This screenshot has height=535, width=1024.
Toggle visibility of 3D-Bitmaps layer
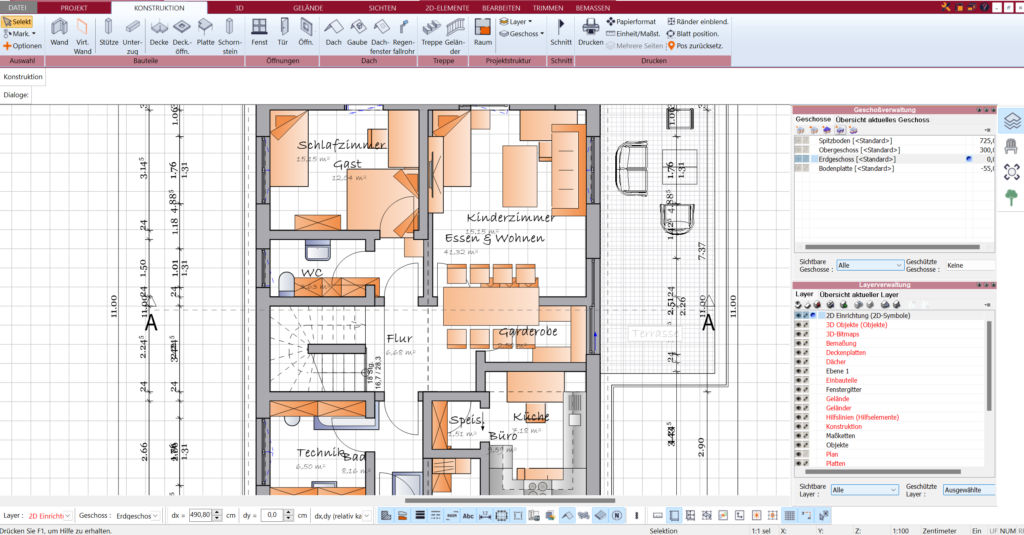799,334
